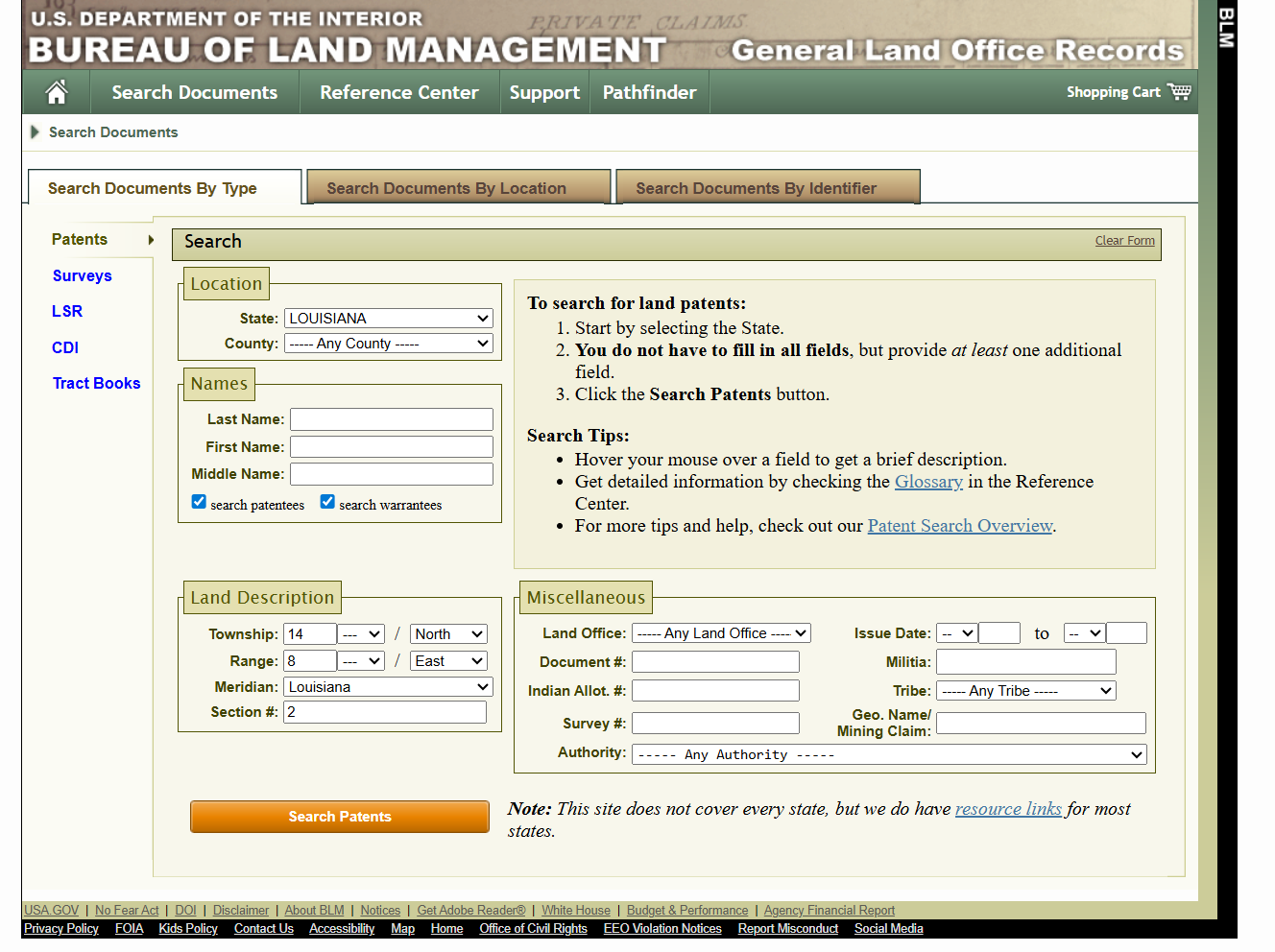
Task: Select Surveys in the left sidebar
Action: pyautogui.click(x=83, y=275)
